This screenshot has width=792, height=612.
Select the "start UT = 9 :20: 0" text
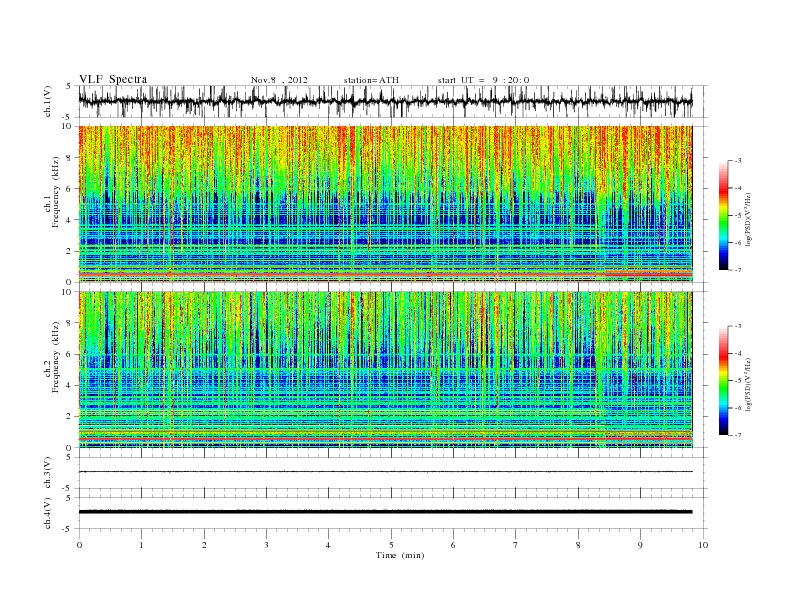(483, 80)
